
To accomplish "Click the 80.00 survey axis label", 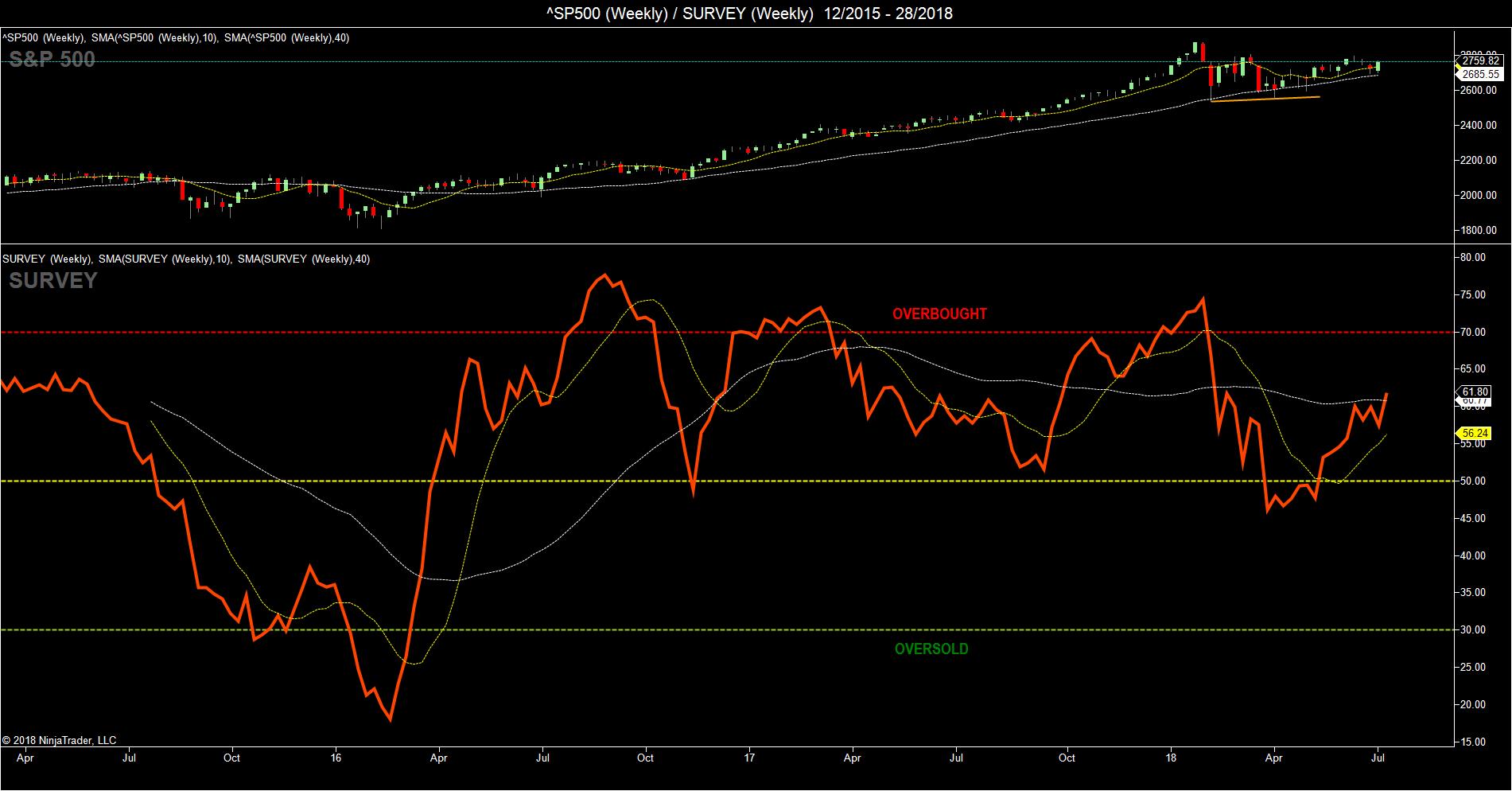I will click(x=1473, y=257).
